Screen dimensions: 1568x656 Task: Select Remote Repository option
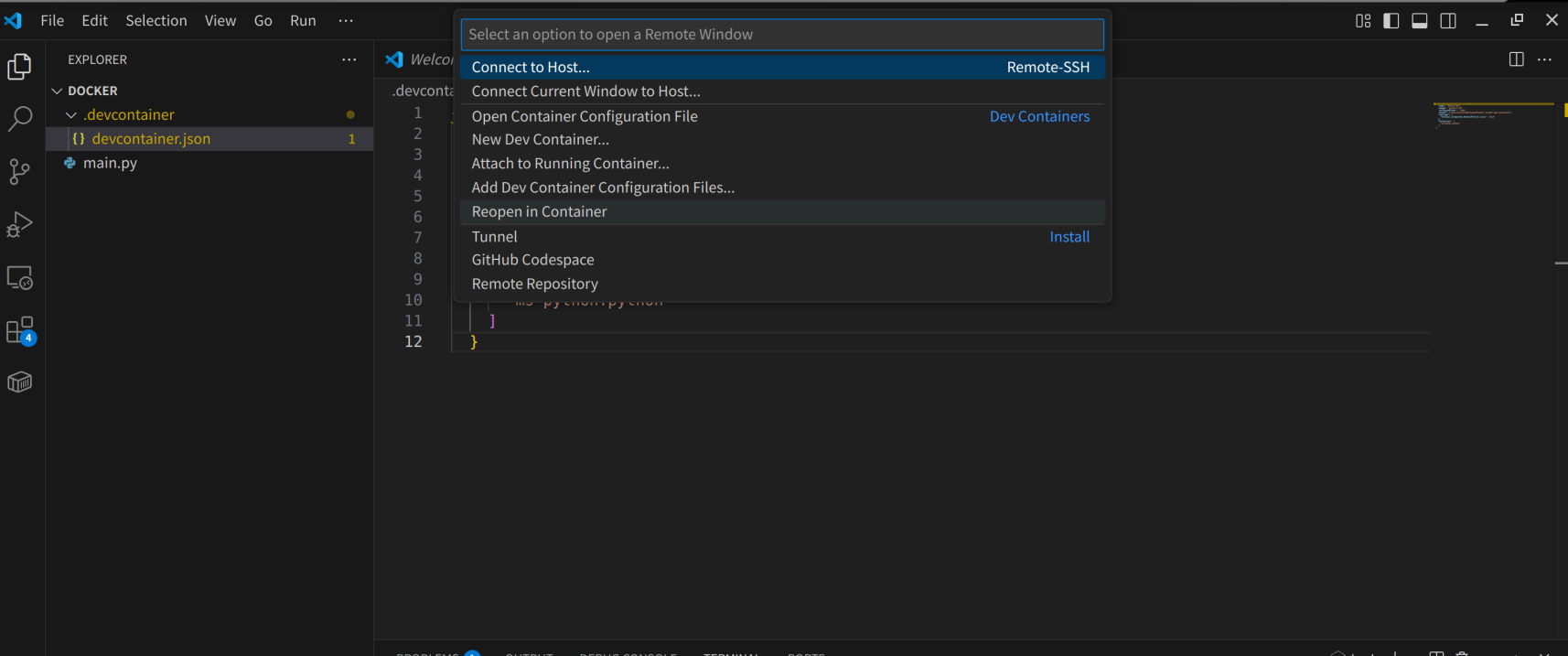[782, 284]
